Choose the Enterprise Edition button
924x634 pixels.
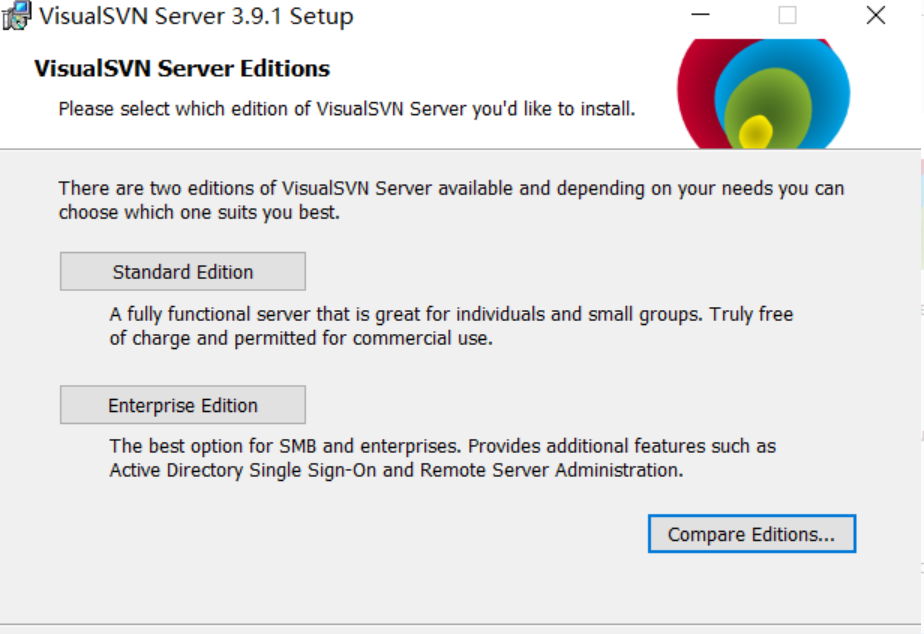pos(183,405)
